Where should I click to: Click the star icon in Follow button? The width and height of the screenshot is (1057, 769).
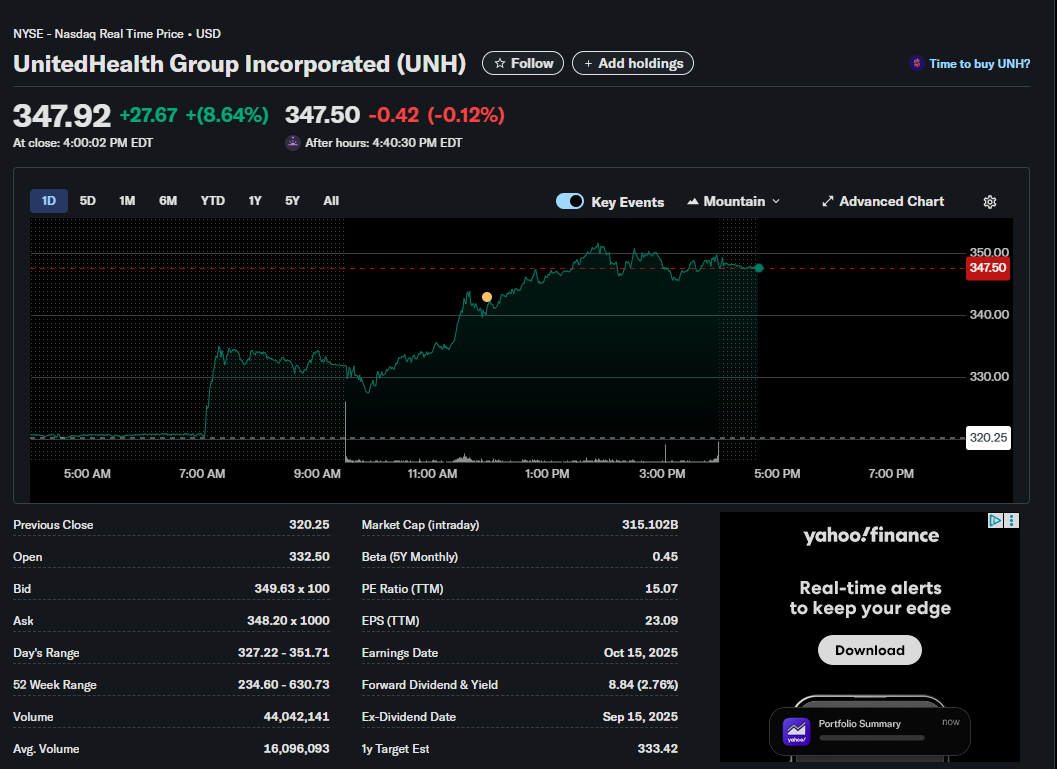[500, 63]
